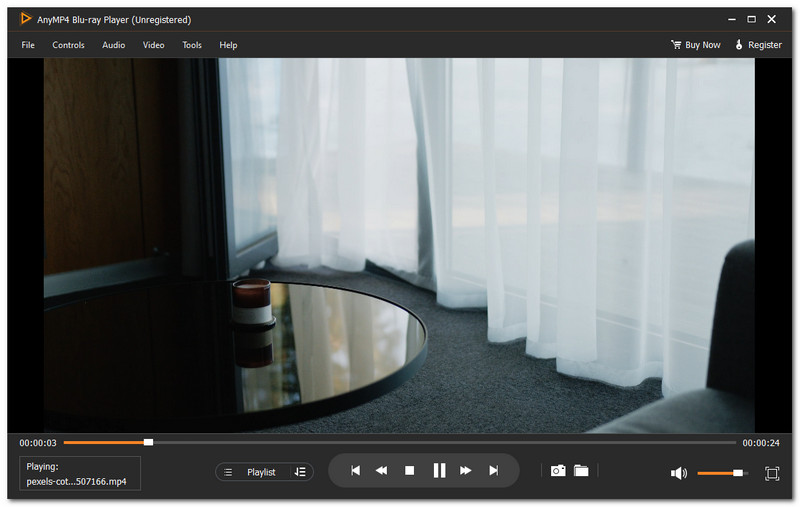Click the shopping cart icon
Image resolution: width=800 pixels, height=507 pixels.
coord(676,44)
